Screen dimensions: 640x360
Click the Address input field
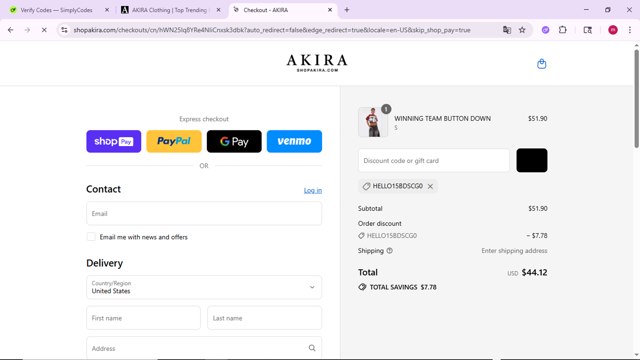(204, 348)
